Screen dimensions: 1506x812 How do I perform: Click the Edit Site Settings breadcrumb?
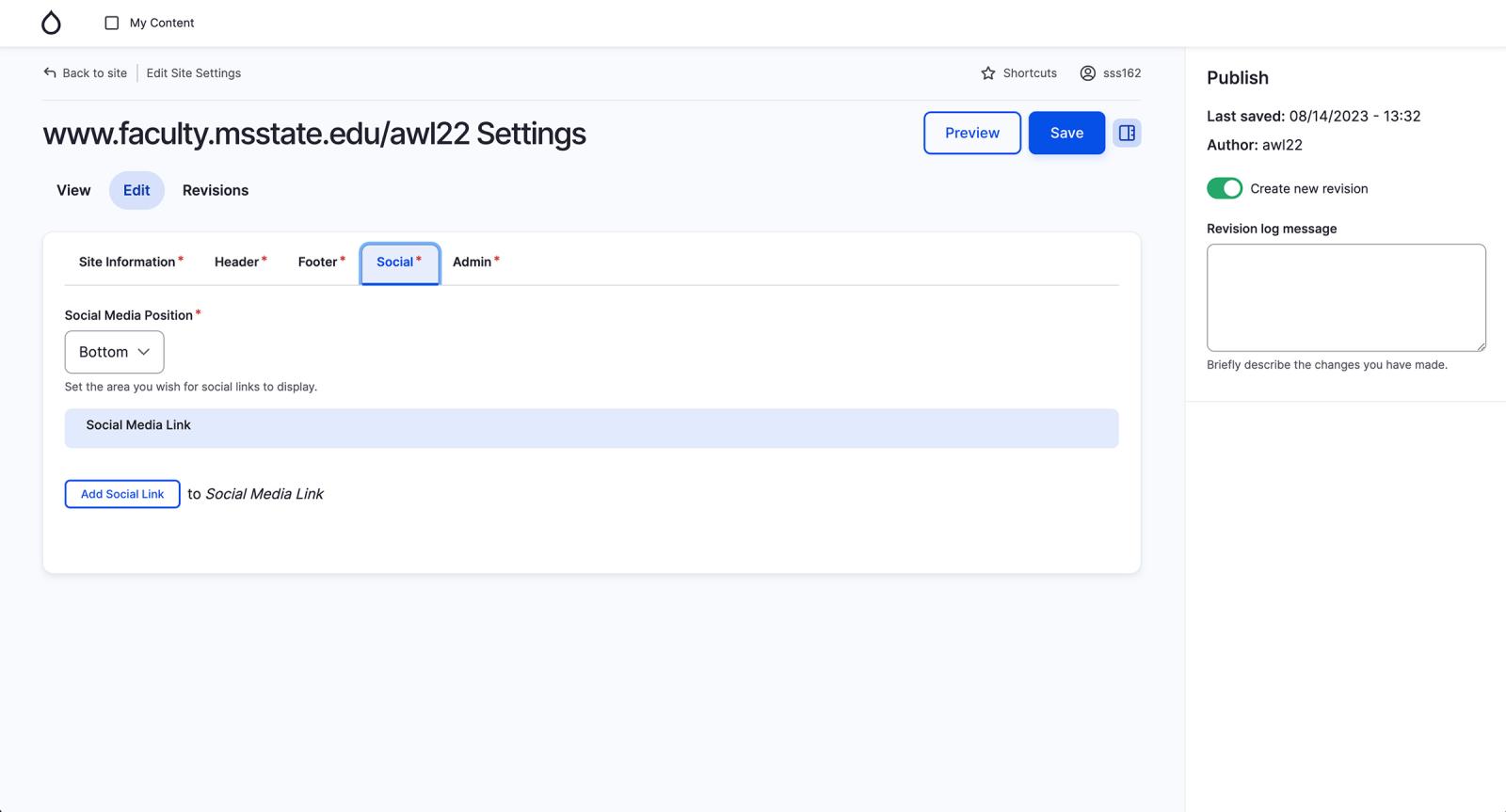click(194, 73)
